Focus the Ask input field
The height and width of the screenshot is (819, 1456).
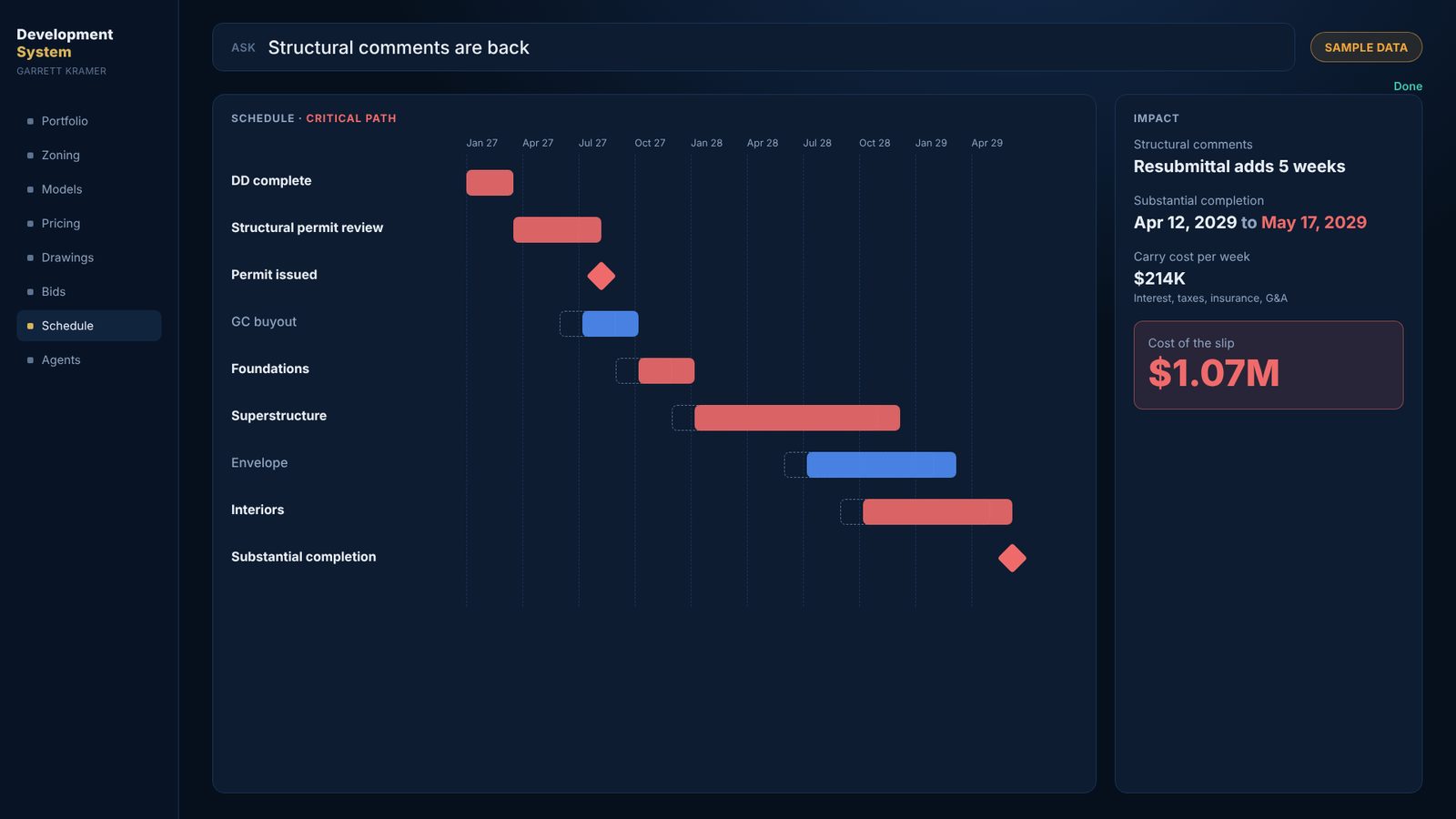pyautogui.click(x=753, y=47)
